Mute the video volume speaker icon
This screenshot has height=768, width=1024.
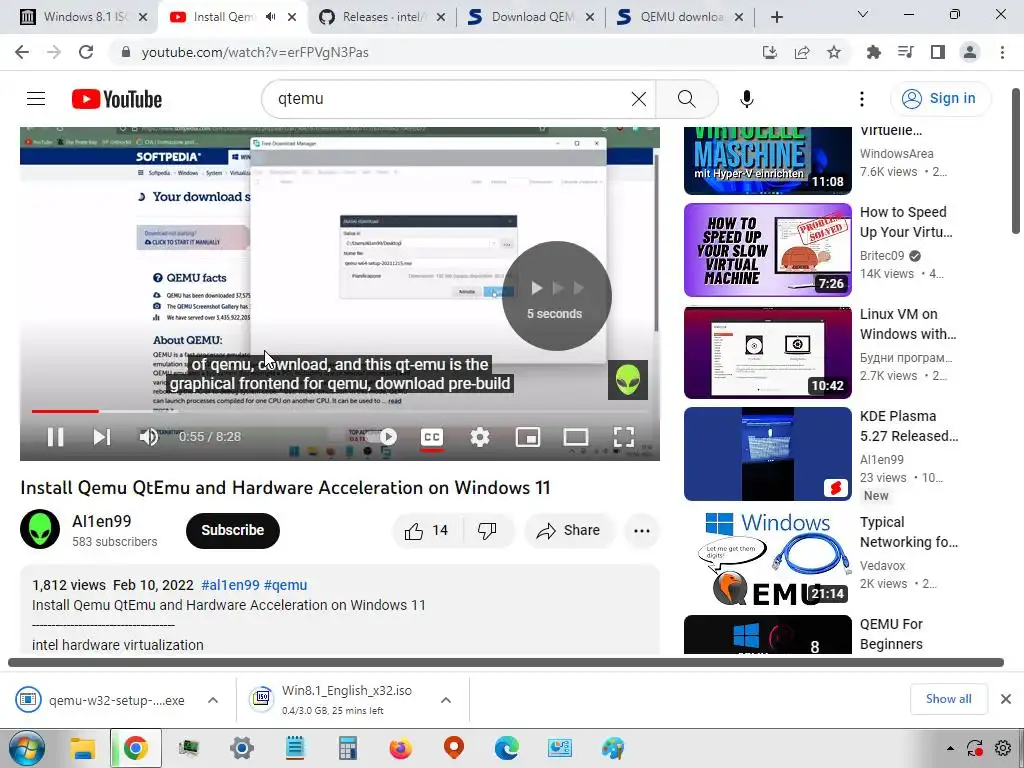pos(148,436)
